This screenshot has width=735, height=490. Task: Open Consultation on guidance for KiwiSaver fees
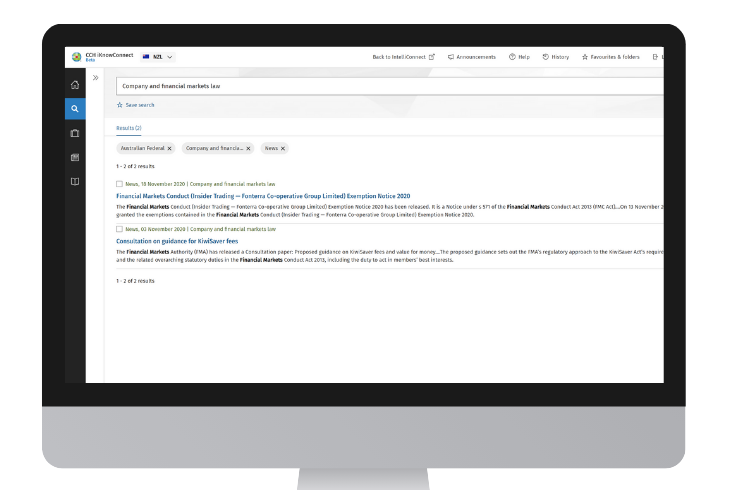point(176,241)
